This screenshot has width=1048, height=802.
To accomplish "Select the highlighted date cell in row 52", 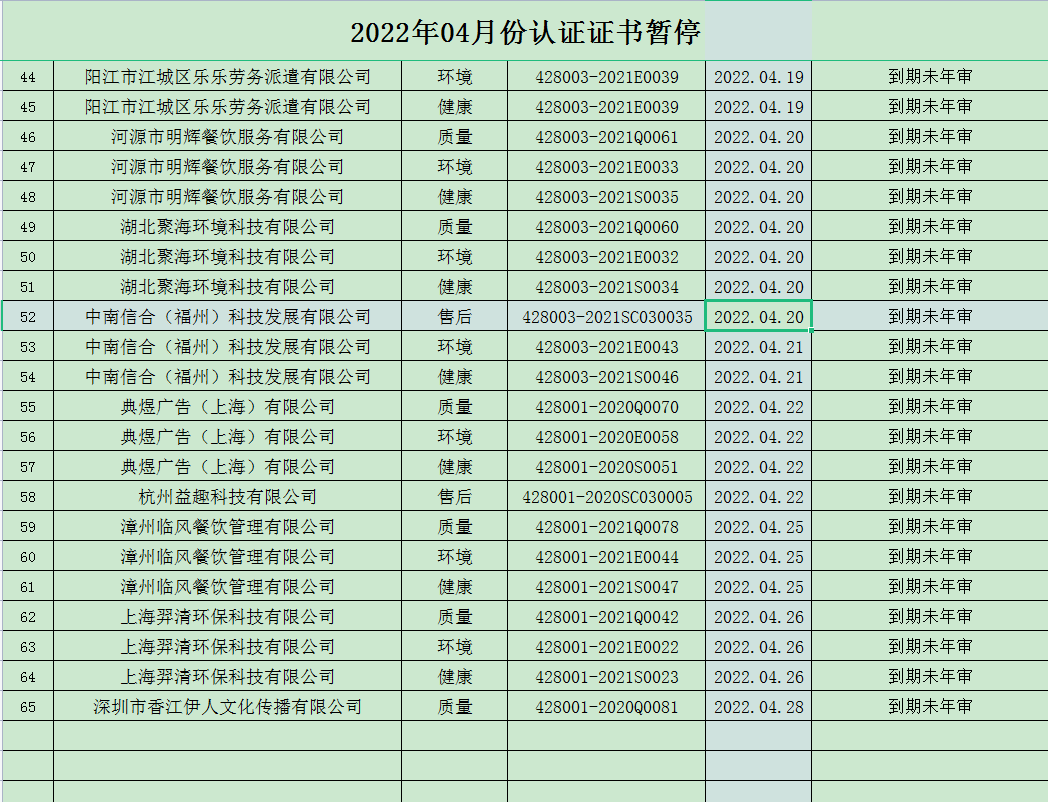I will pyautogui.click(x=758, y=317).
